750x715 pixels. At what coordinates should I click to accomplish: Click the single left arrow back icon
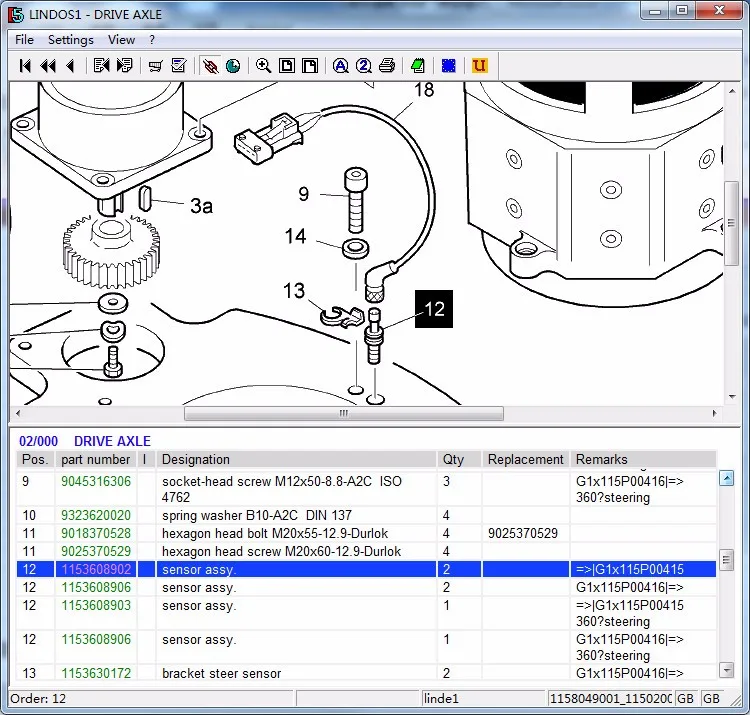(70, 66)
